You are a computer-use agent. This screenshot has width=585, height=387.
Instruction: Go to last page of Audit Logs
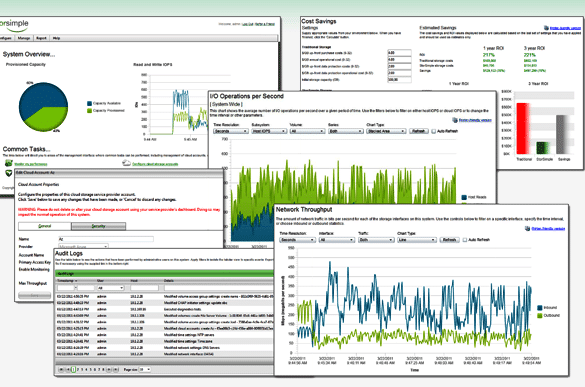116,369
